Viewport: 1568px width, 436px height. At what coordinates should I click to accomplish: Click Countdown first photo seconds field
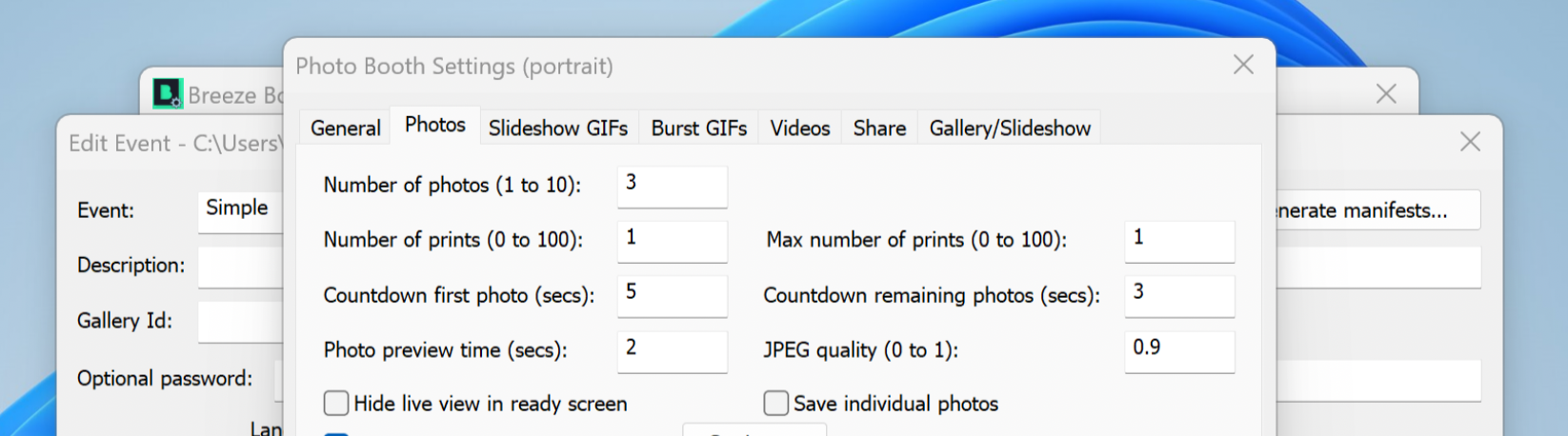pyautogui.click(x=672, y=295)
